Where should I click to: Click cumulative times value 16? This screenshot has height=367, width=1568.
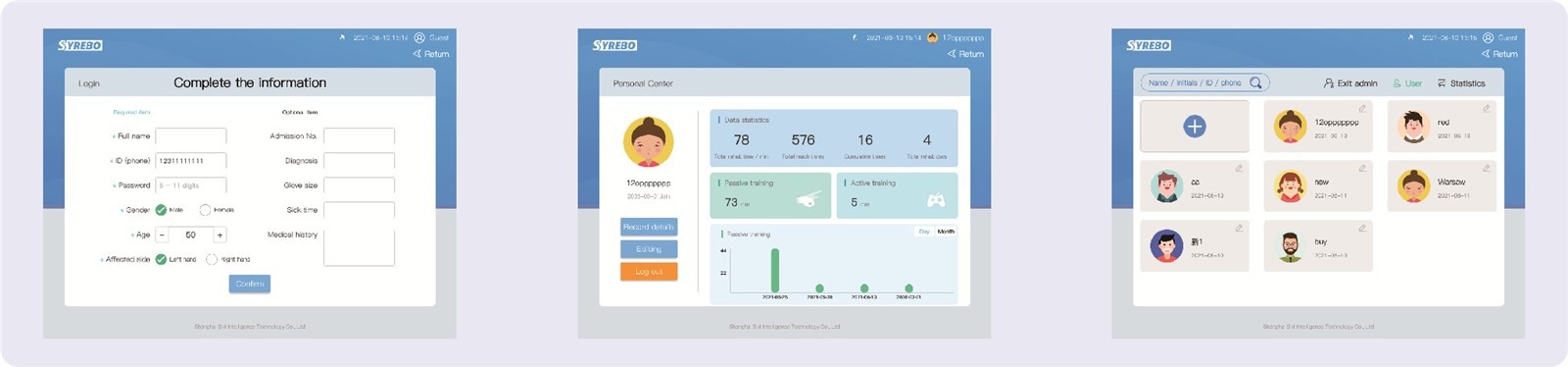click(865, 140)
